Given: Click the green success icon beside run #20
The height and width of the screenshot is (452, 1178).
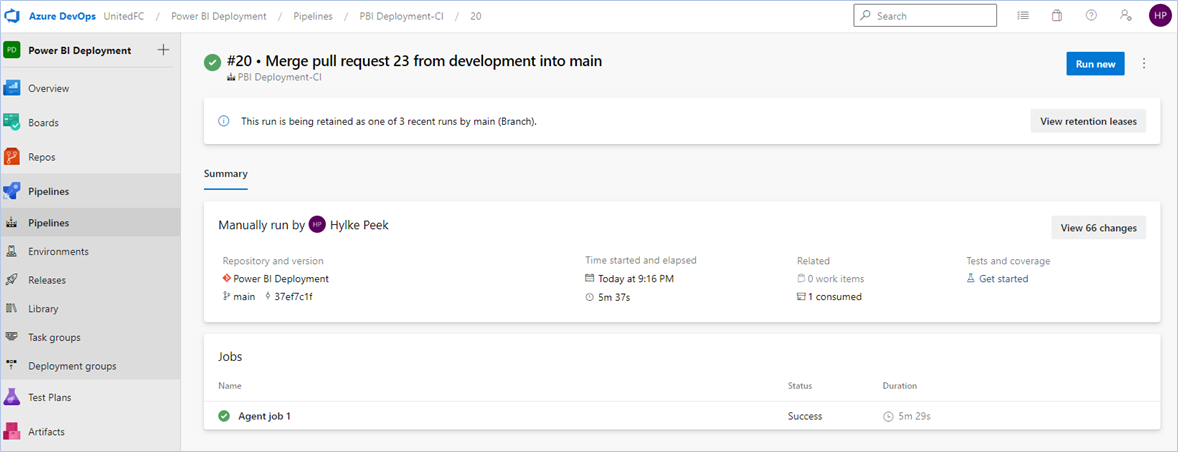Looking at the screenshot, I should [212, 63].
